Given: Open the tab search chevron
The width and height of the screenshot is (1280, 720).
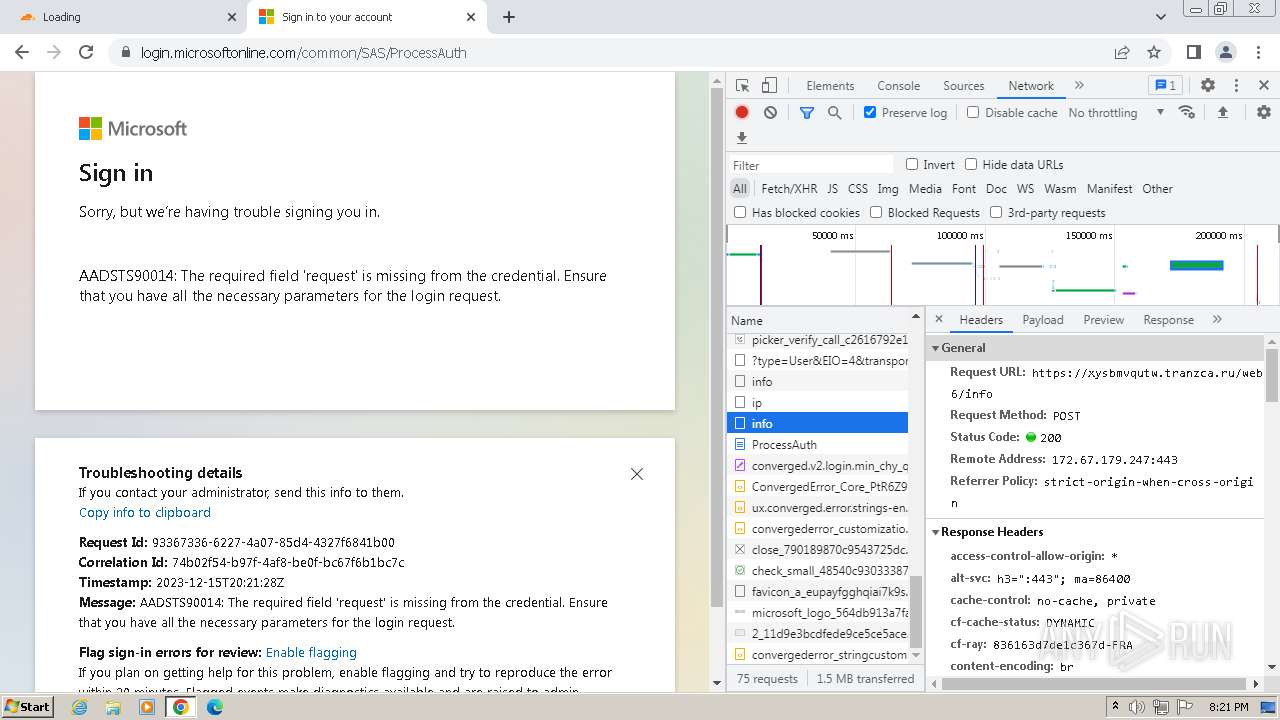Looking at the screenshot, I should click(x=1161, y=17).
